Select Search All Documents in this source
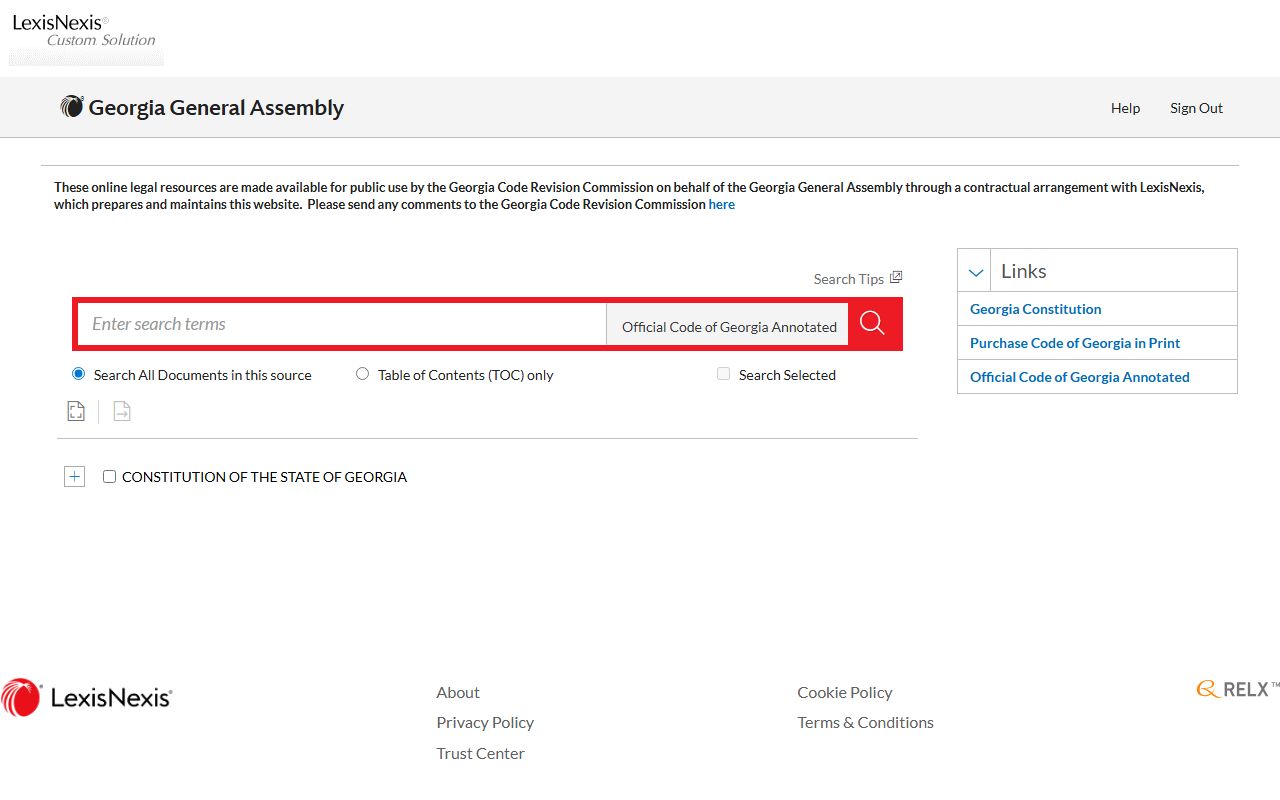This screenshot has width=1280, height=800. coord(79,374)
